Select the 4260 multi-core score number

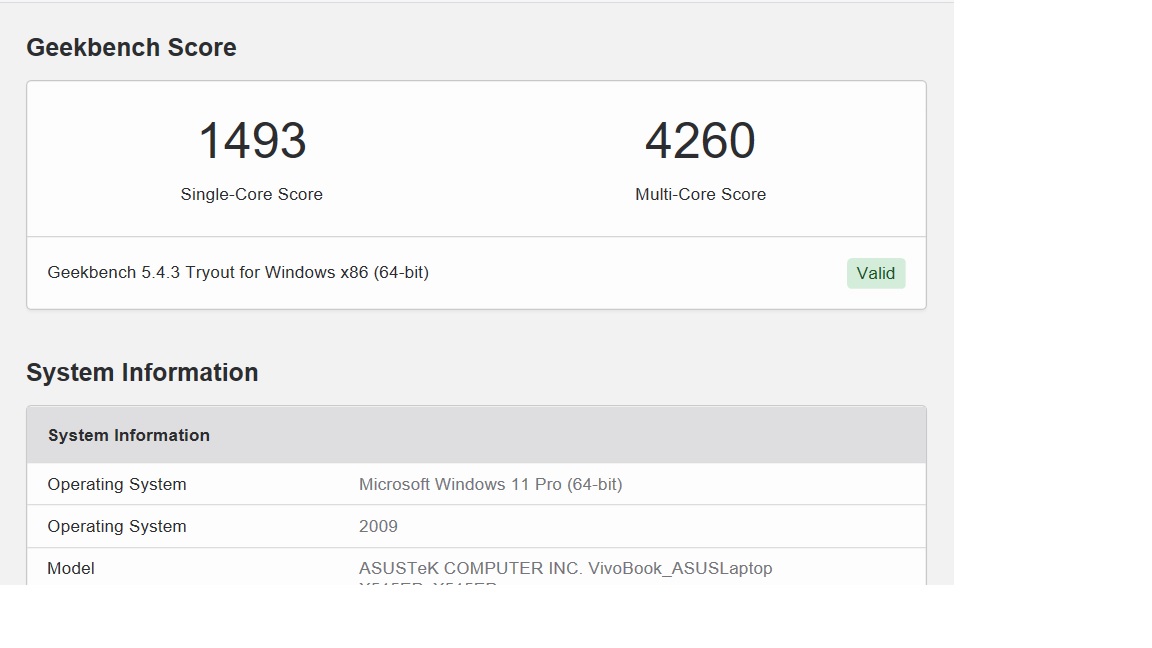[x=700, y=141]
